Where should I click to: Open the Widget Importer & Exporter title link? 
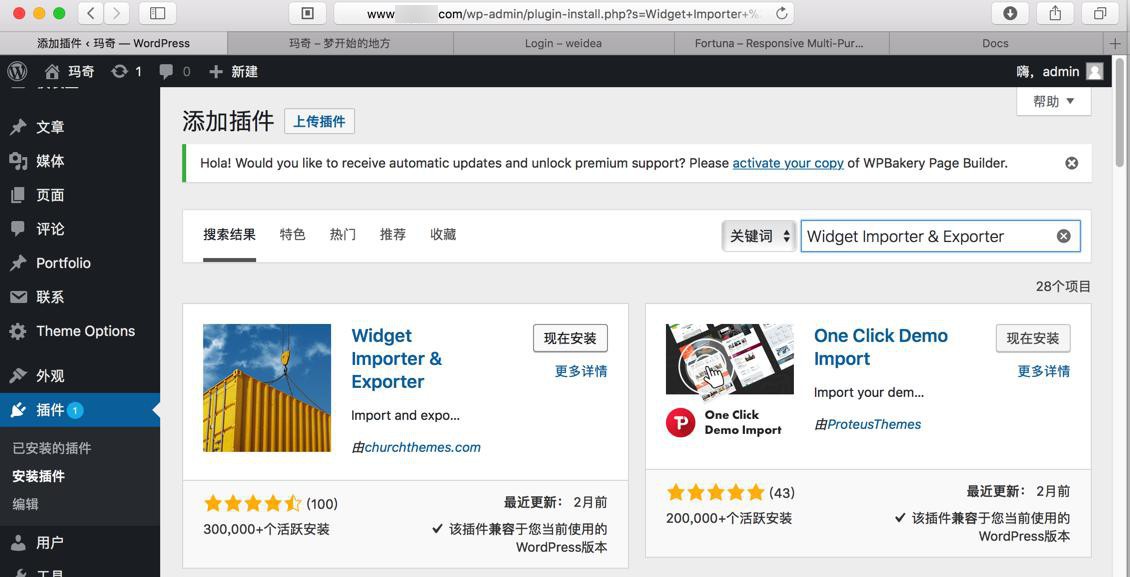(396, 359)
